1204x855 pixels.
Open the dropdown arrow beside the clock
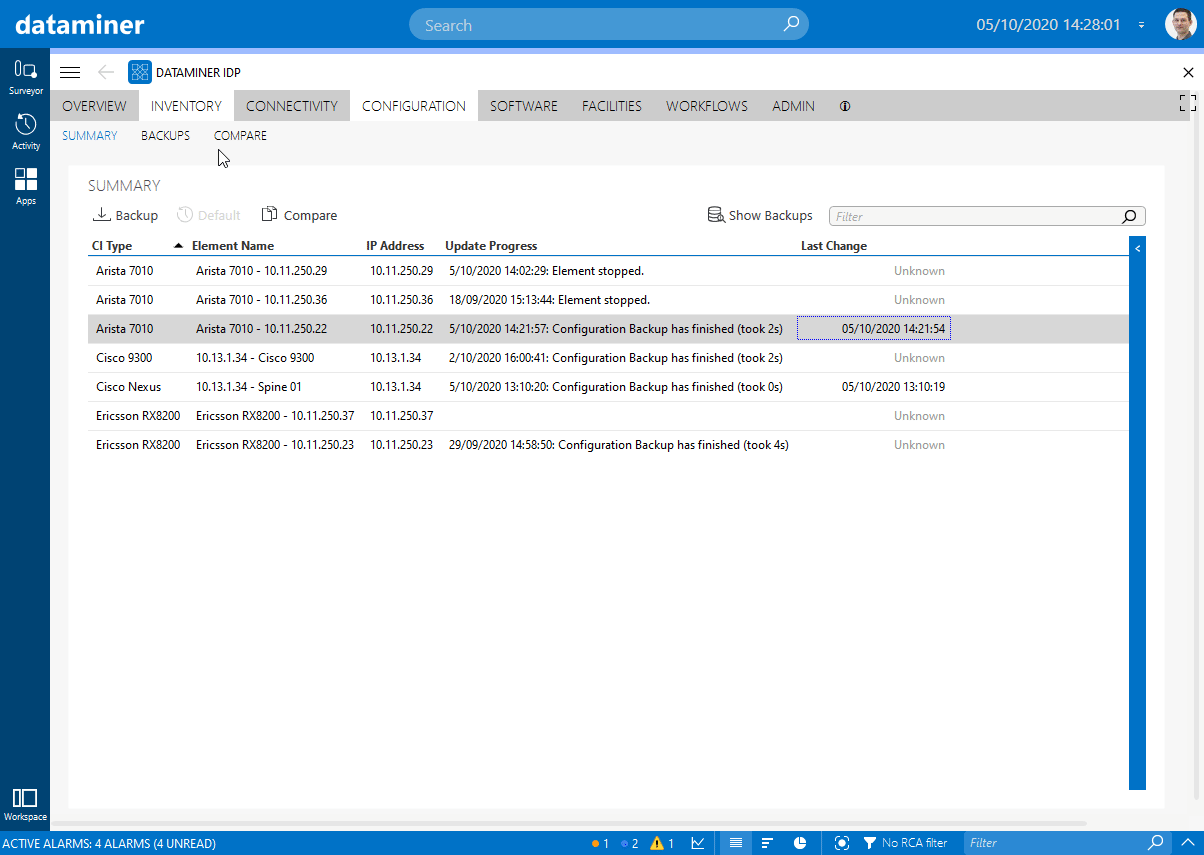tap(1141, 25)
